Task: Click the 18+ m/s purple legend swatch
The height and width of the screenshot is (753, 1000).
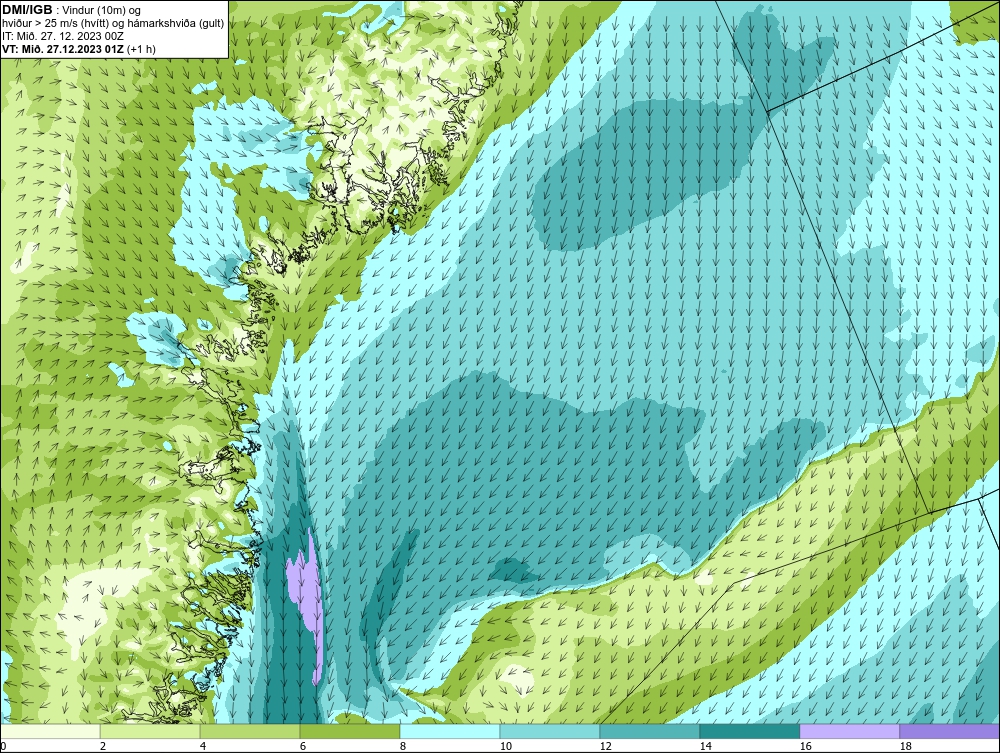Action: 950,731
